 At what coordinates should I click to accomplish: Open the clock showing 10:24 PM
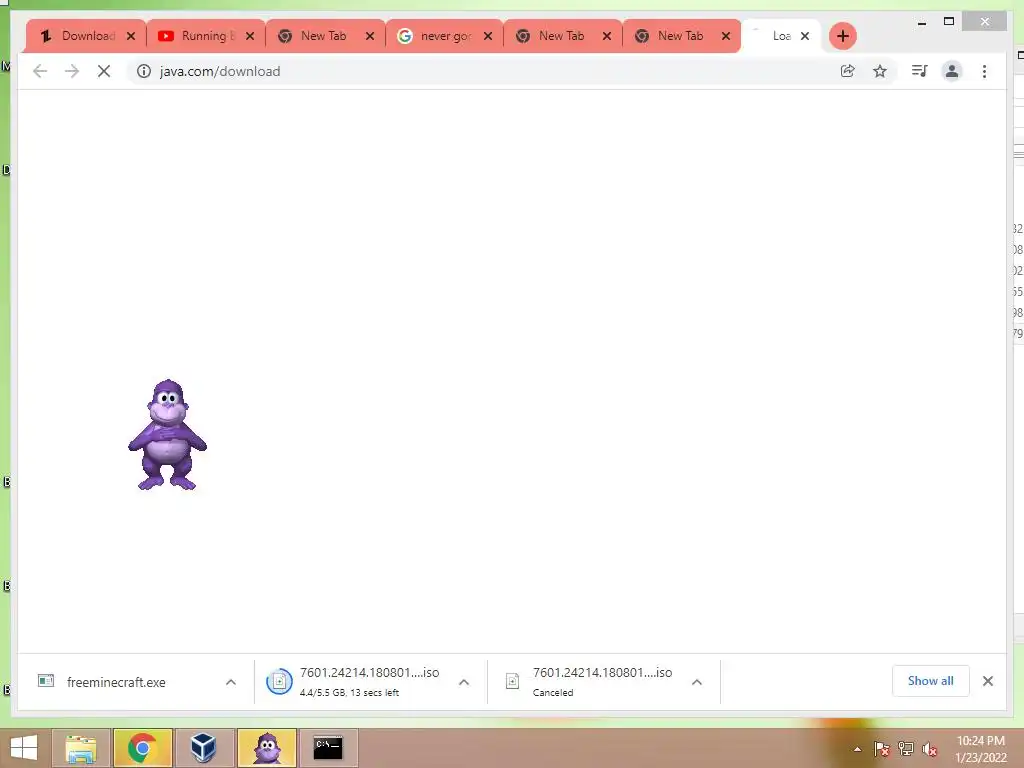[x=980, y=749]
